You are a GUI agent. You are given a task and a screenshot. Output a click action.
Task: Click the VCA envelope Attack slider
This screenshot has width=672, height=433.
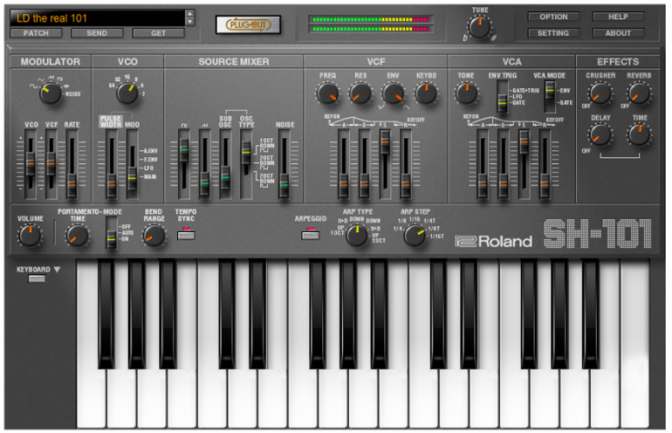pos(482,164)
